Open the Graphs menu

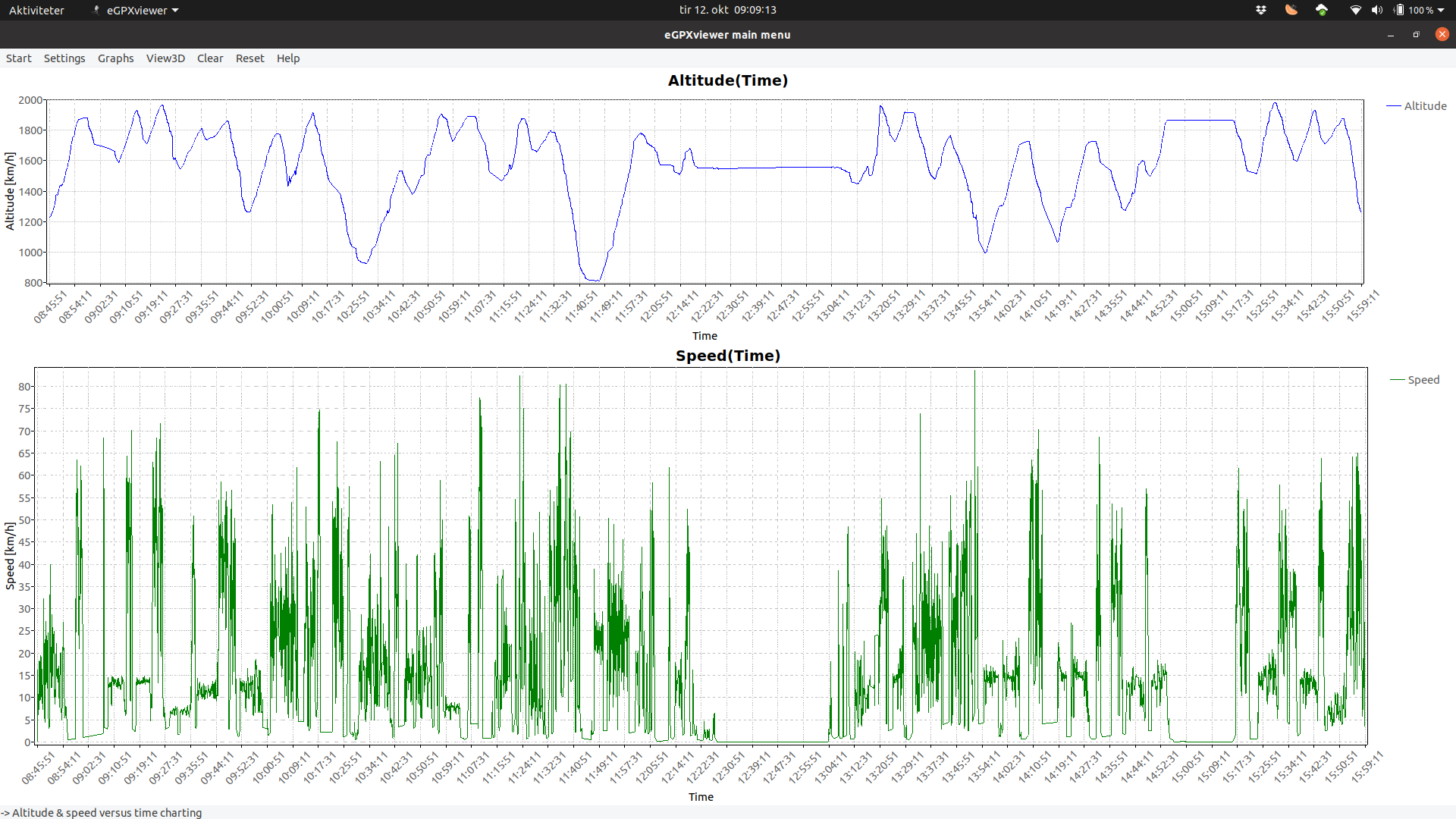pos(115,58)
